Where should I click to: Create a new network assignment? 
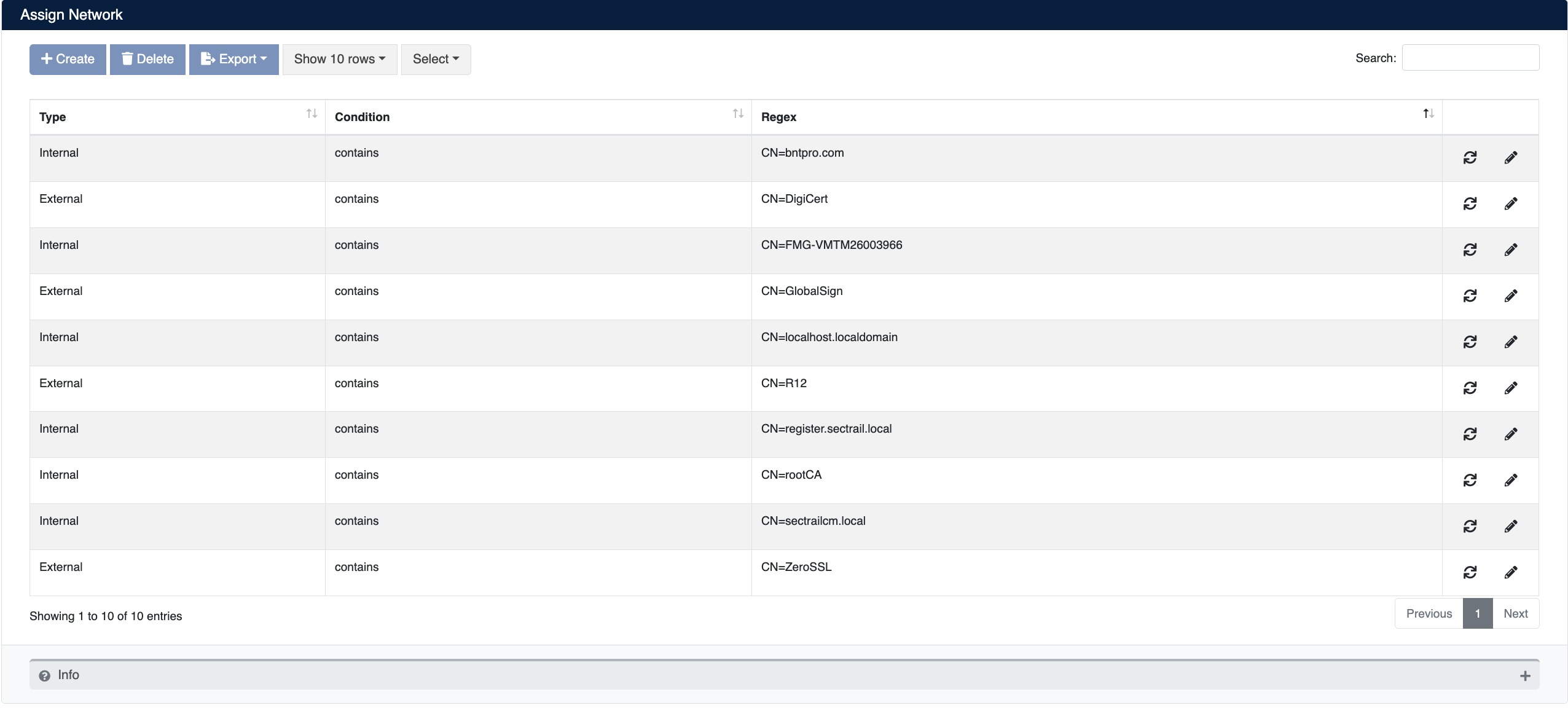tap(68, 60)
